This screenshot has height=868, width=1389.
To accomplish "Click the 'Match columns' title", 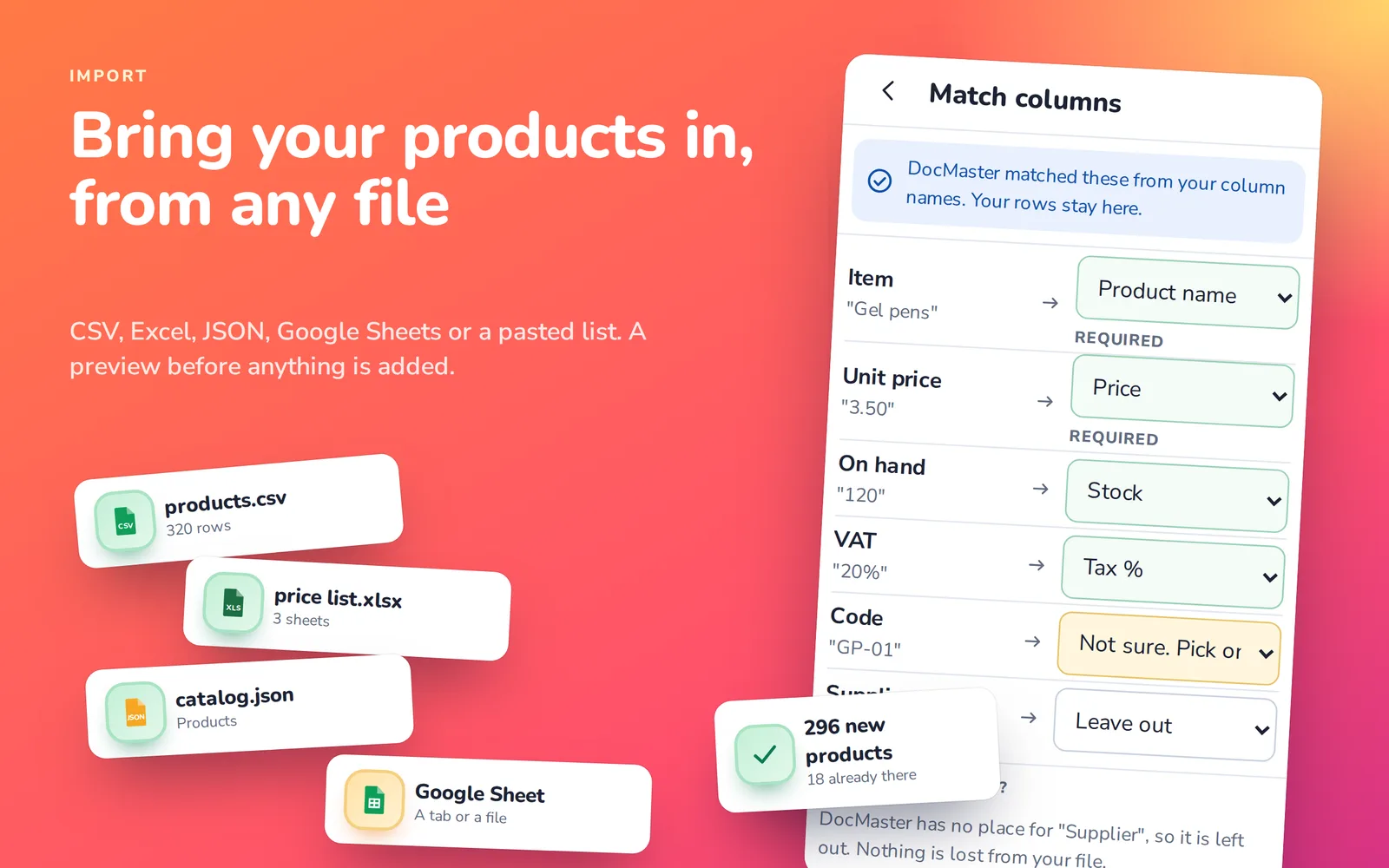I will [1024, 97].
